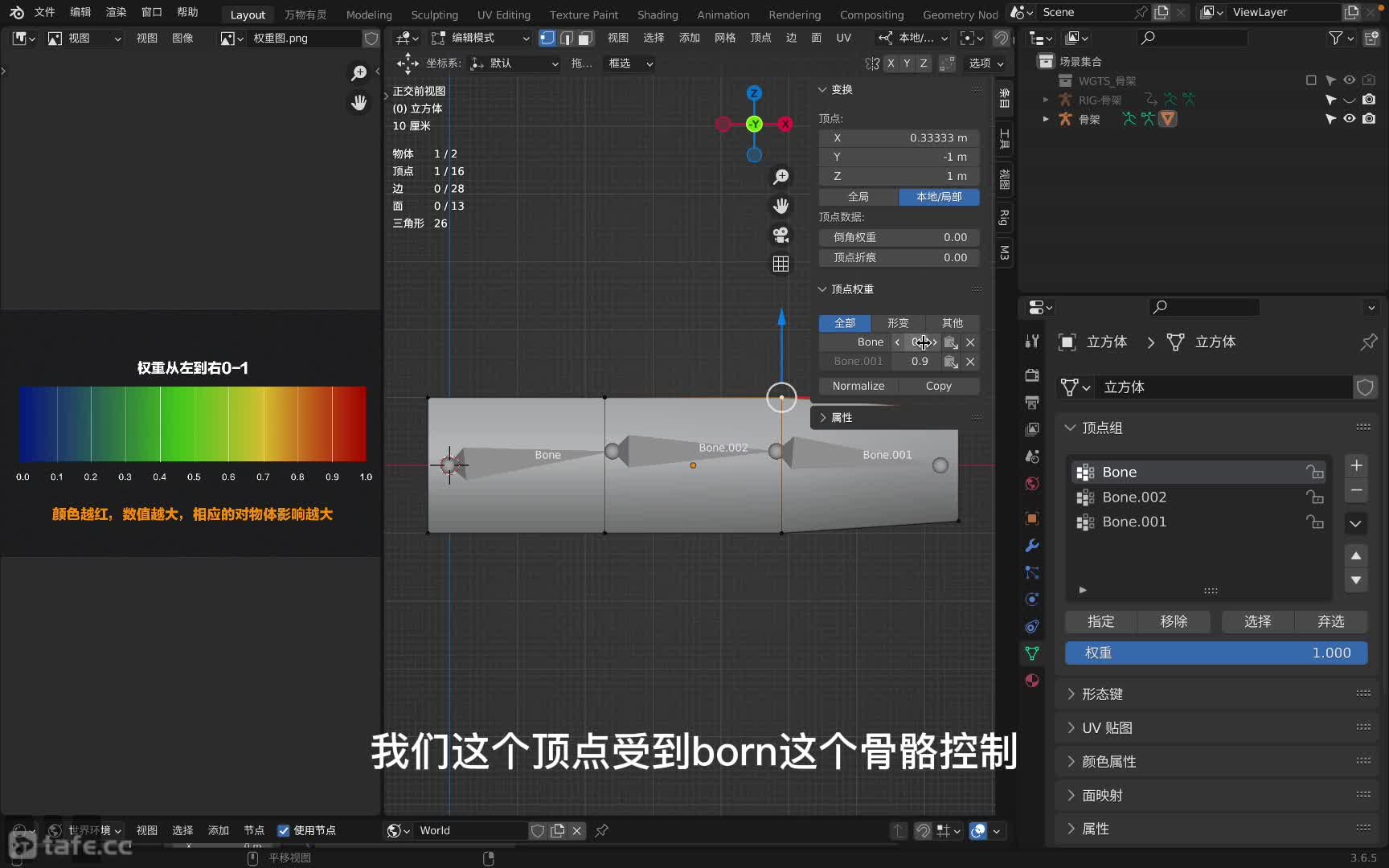Click the image editor zoom magnifier

coord(359,73)
